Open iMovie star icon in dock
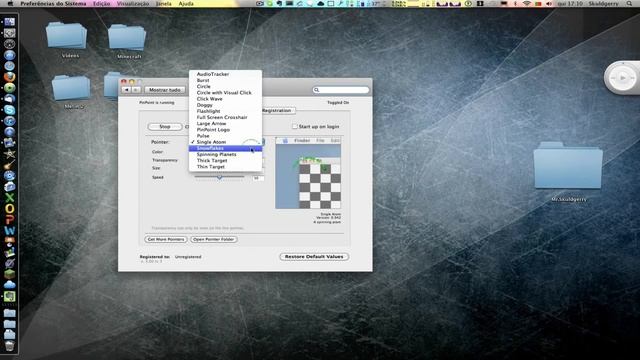640x360 pixels. pyautogui.click(x=9, y=154)
